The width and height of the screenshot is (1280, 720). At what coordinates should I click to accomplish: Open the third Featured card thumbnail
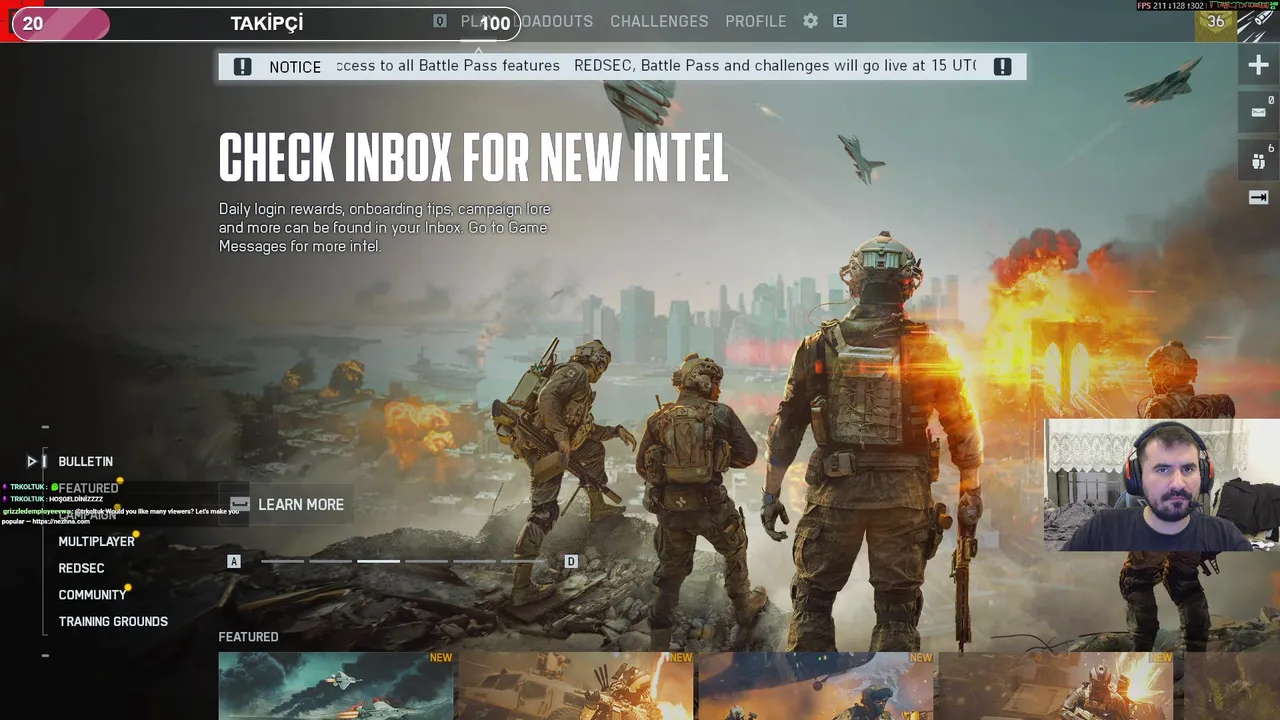click(816, 686)
